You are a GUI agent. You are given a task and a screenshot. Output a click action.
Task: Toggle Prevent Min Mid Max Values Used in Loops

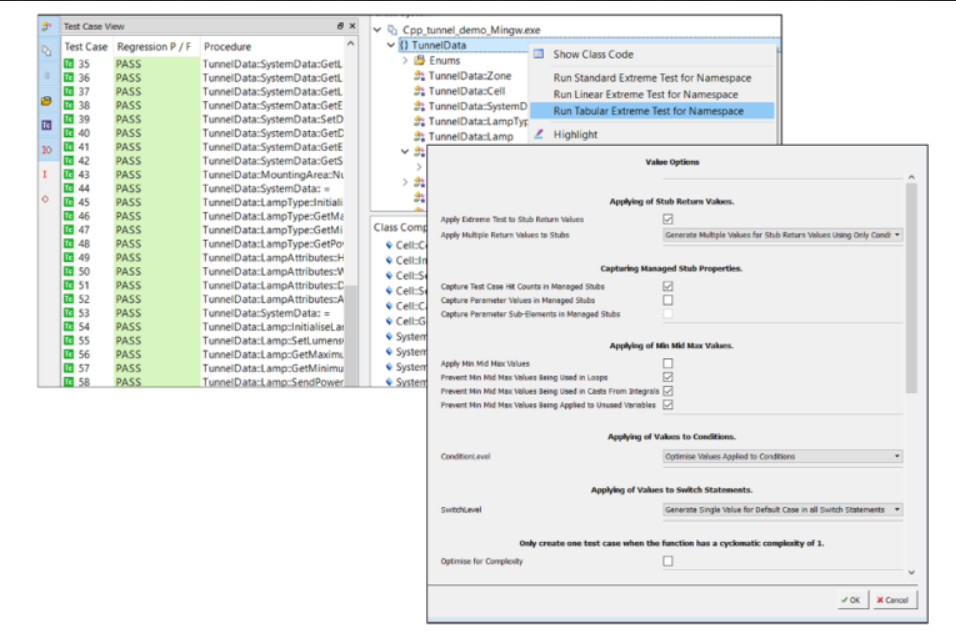click(x=668, y=377)
